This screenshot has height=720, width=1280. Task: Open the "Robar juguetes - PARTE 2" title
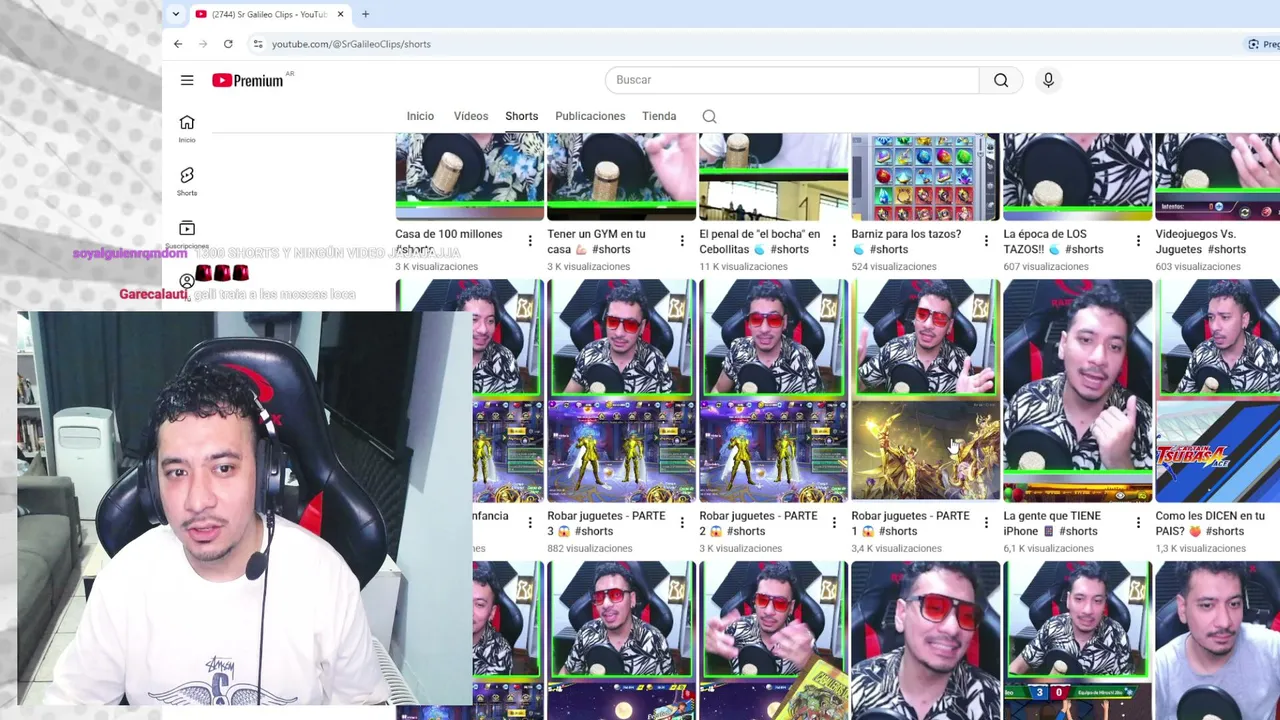pyautogui.click(x=758, y=523)
